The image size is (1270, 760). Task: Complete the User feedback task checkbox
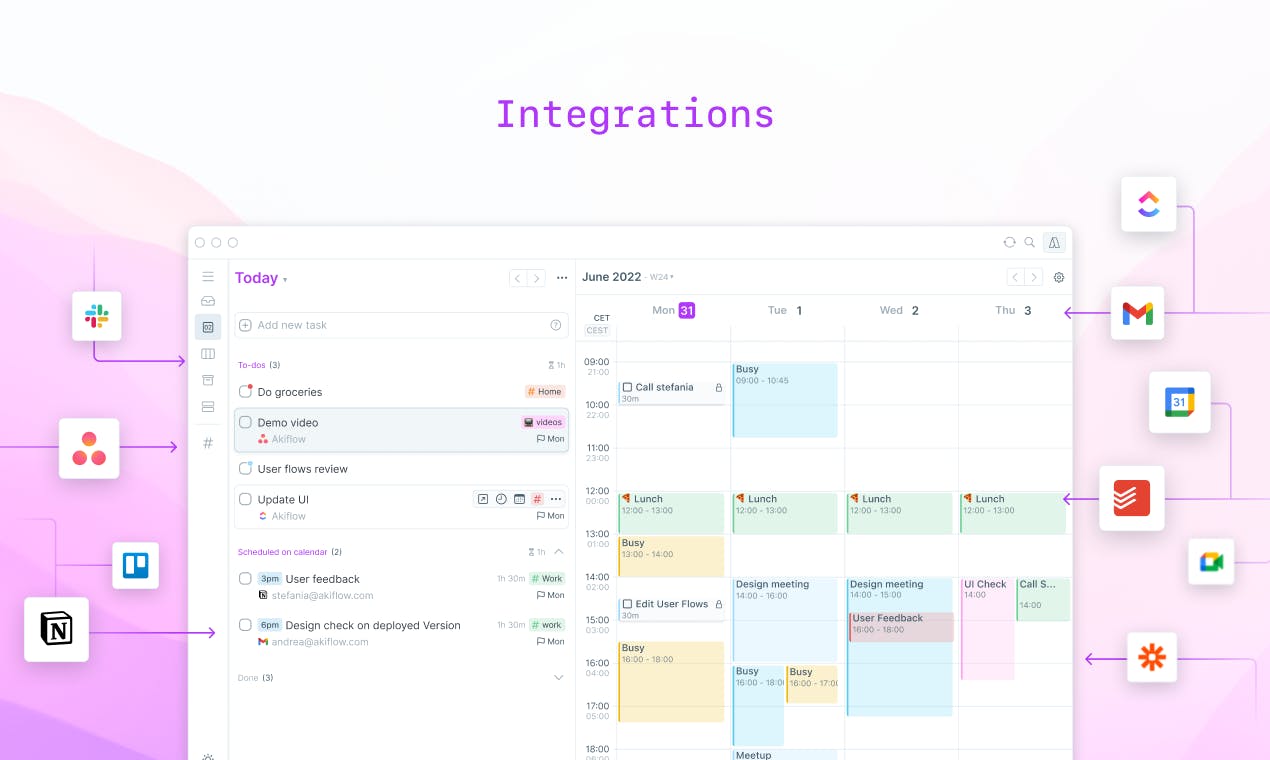(245, 578)
